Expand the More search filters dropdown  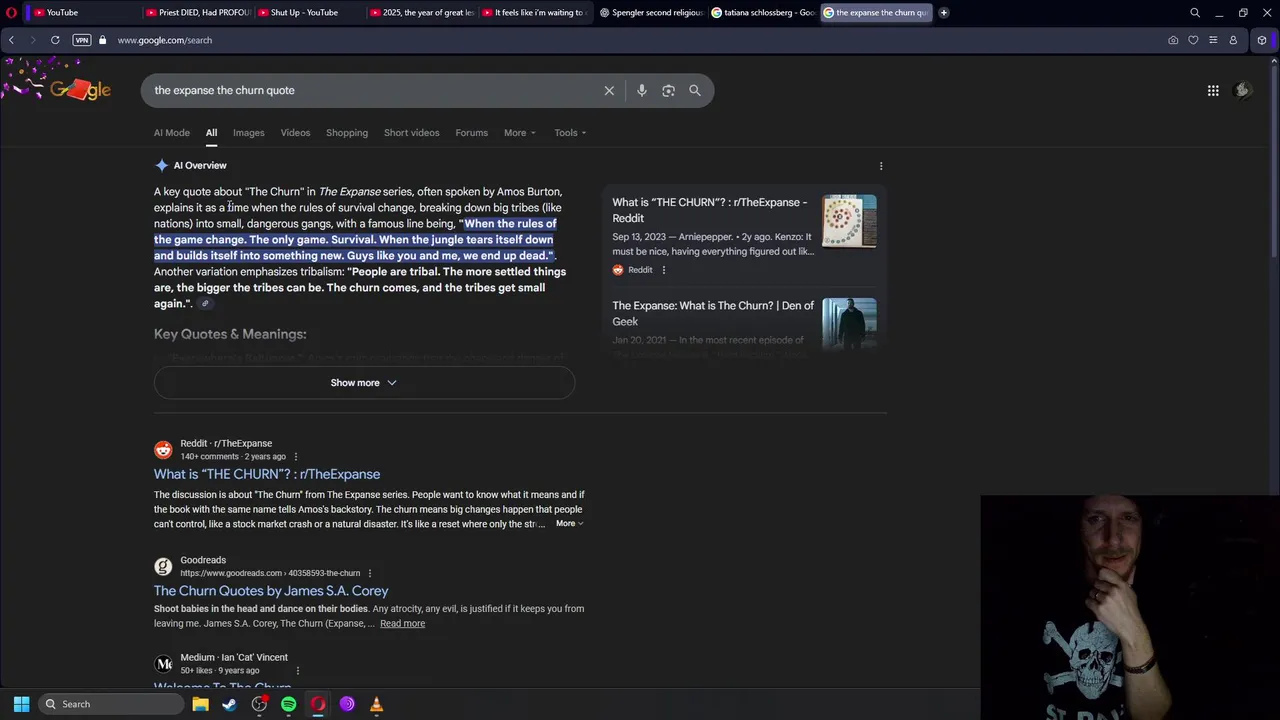(520, 133)
